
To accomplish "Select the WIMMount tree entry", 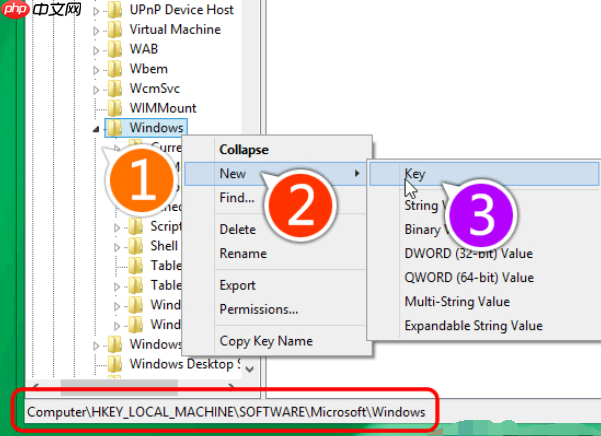I will [163, 108].
